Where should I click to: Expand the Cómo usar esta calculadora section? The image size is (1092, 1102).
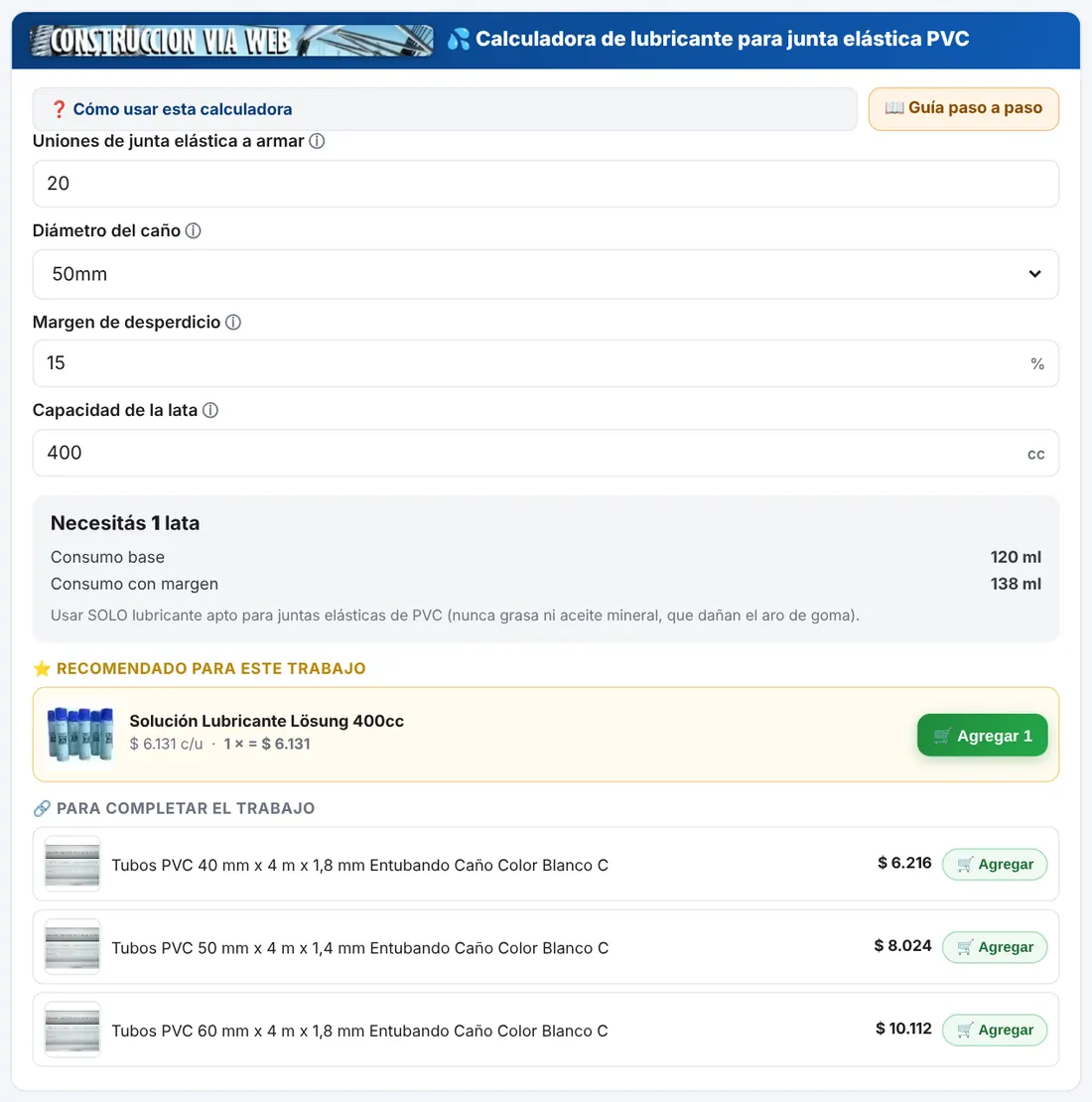click(445, 109)
